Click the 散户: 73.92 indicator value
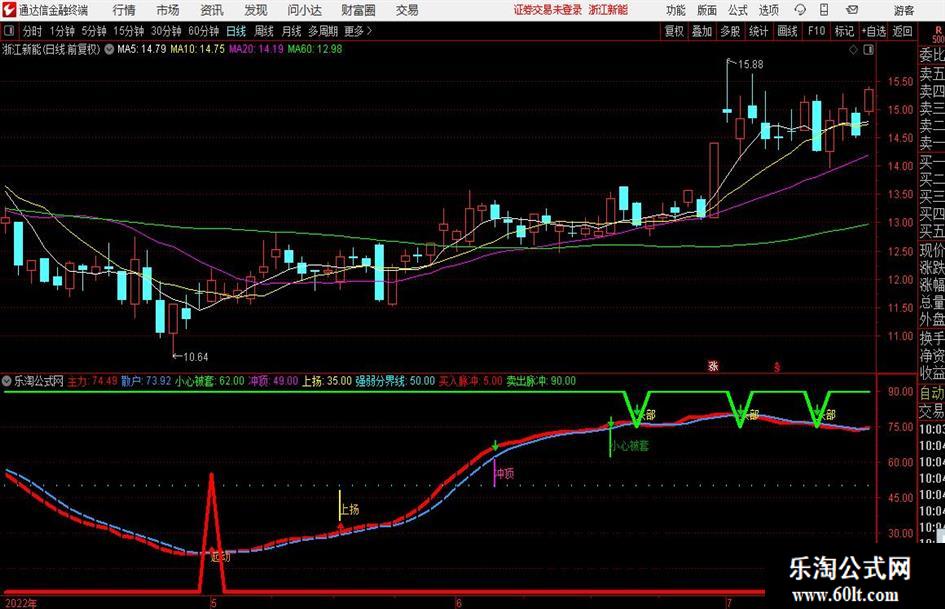The height and width of the screenshot is (609, 945). (x=146, y=381)
